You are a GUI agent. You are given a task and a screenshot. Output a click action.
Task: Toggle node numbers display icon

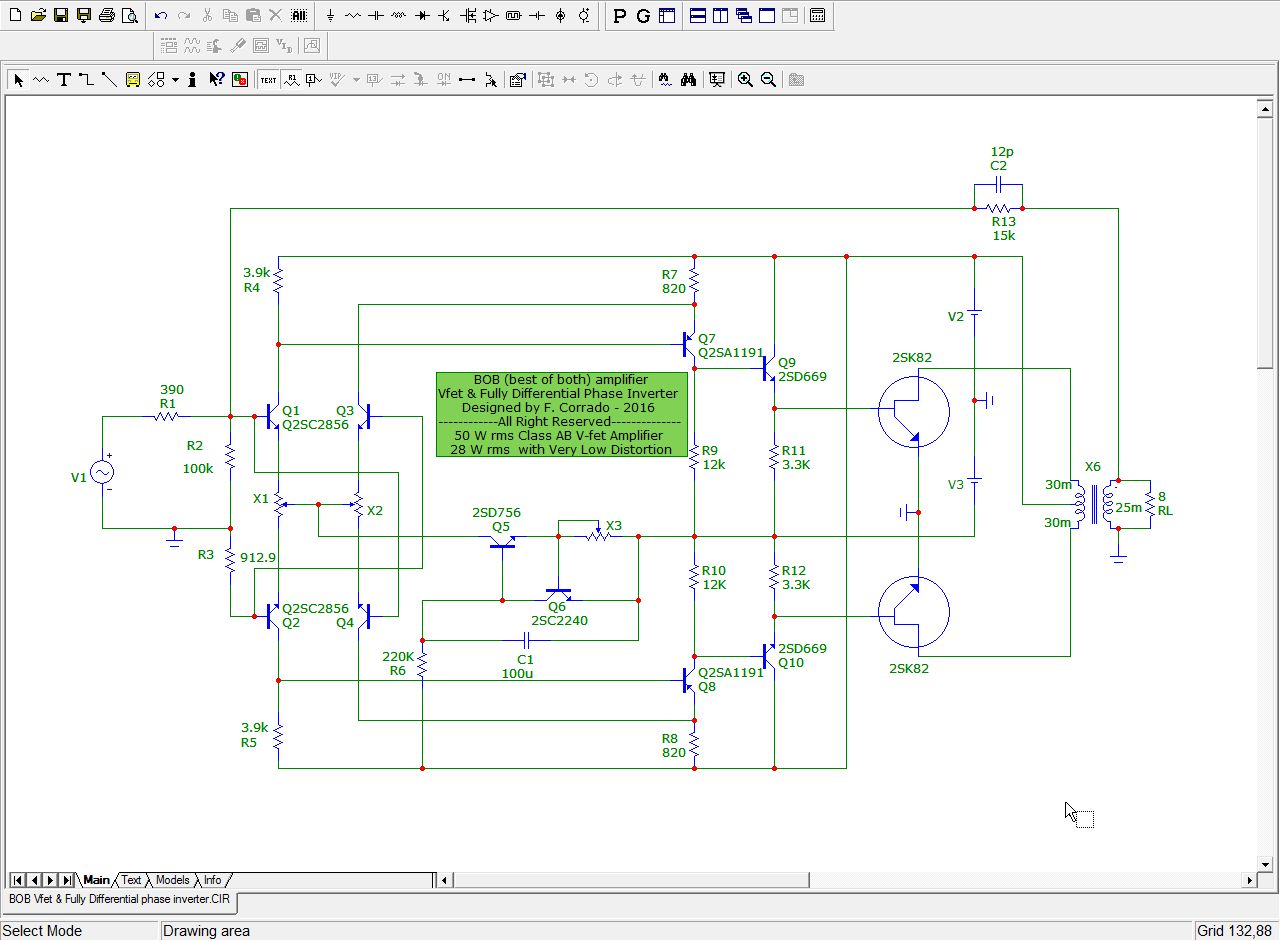tap(315, 80)
